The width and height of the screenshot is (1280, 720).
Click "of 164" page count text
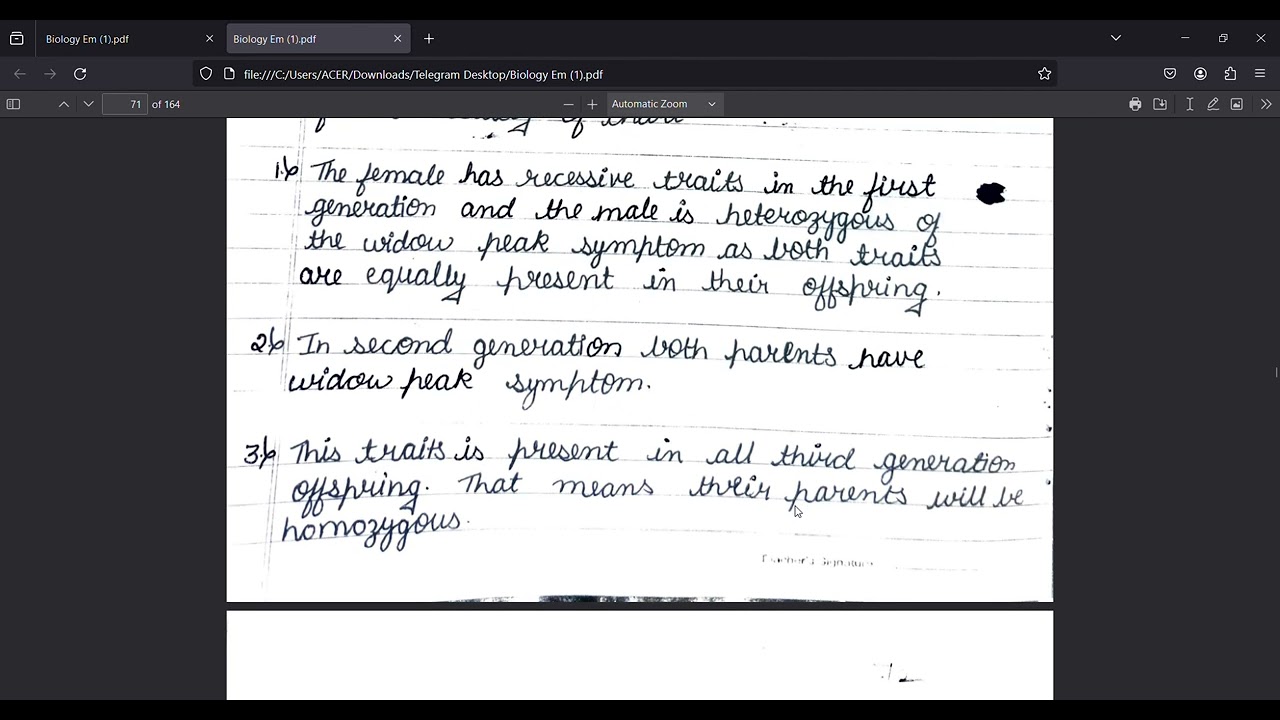166,104
